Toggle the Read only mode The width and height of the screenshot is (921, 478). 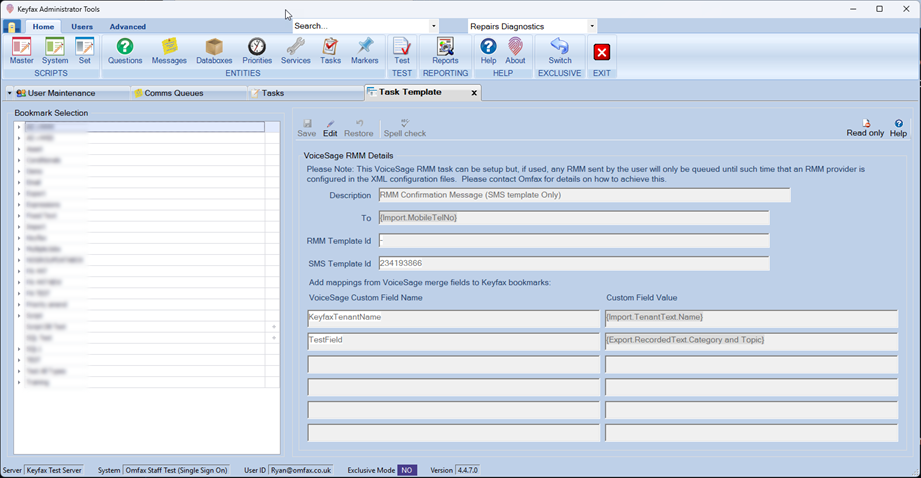point(865,127)
